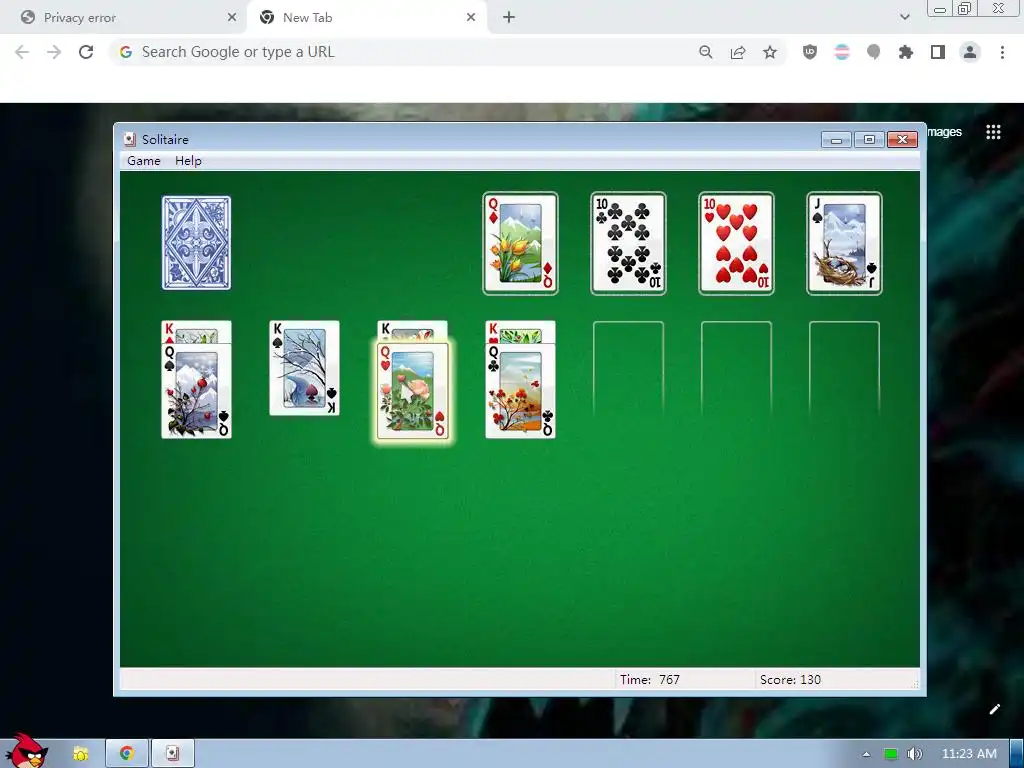Pick the highlighted Queen of Hearts card

[413, 391]
